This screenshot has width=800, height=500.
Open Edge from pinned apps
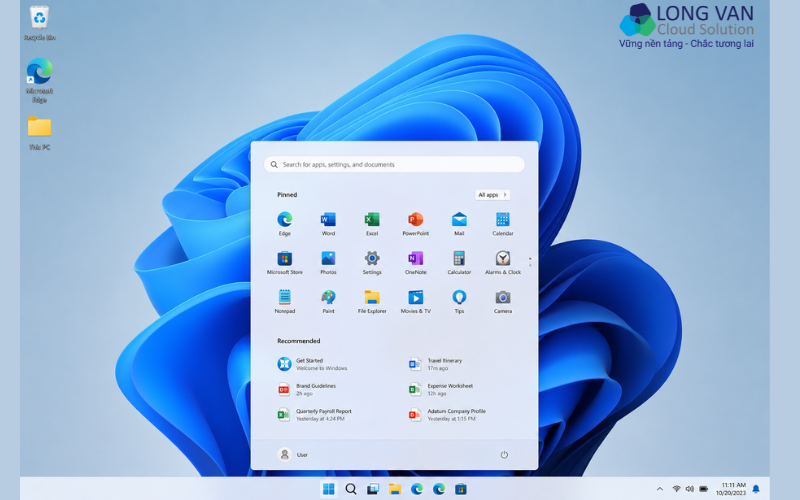coord(285,224)
